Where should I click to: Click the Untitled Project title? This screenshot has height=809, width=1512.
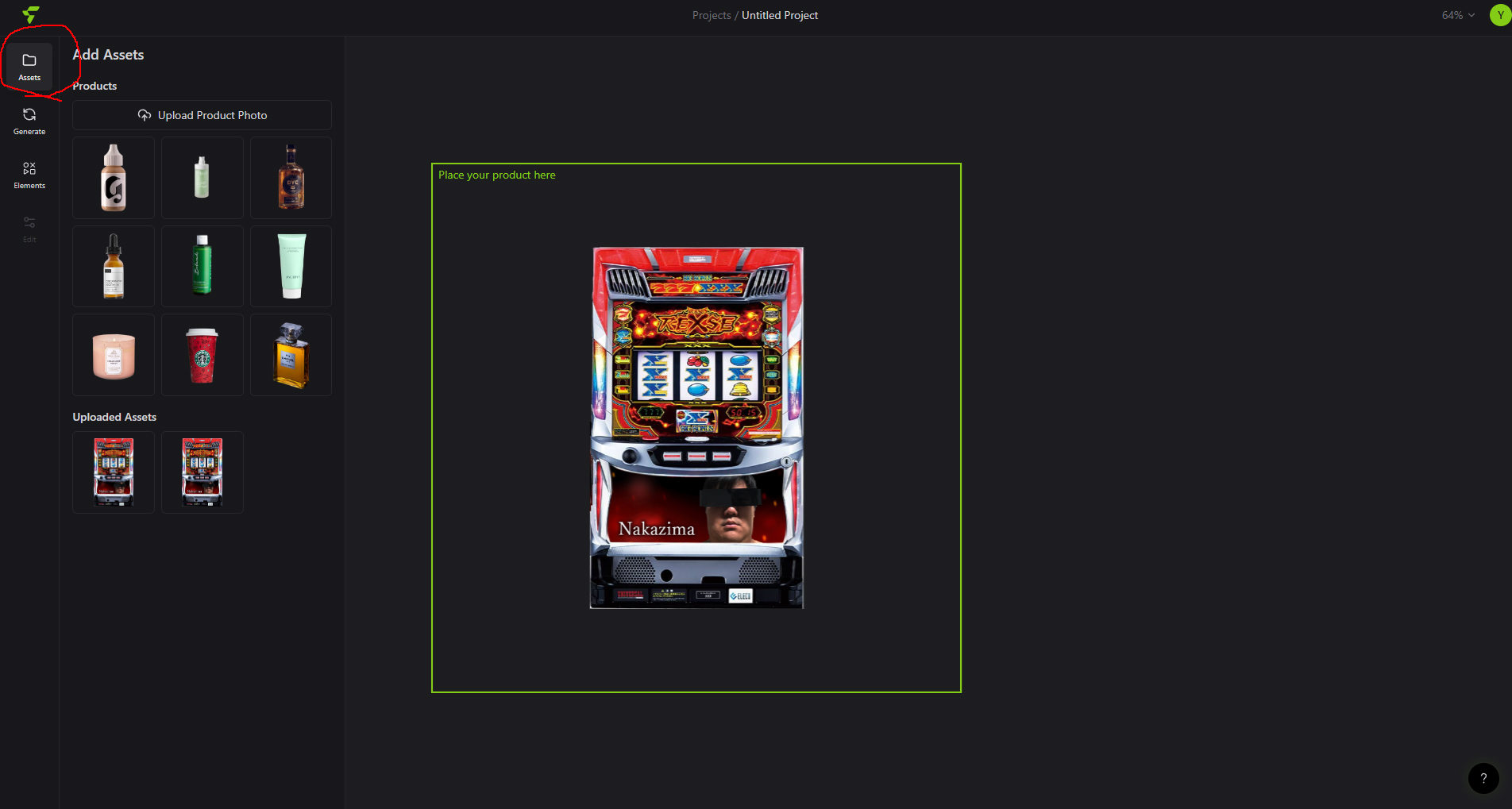pos(779,15)
